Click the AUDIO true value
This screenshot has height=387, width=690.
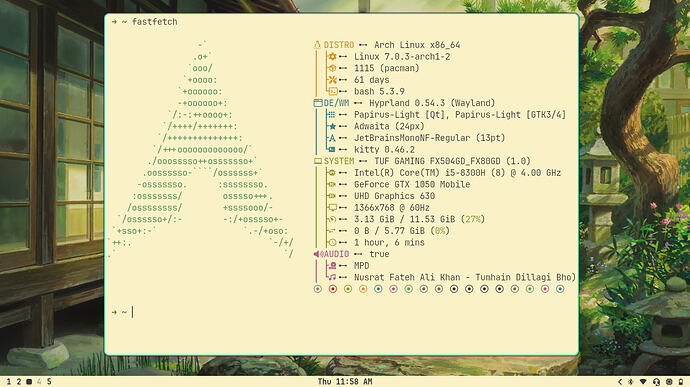[379, 254]
